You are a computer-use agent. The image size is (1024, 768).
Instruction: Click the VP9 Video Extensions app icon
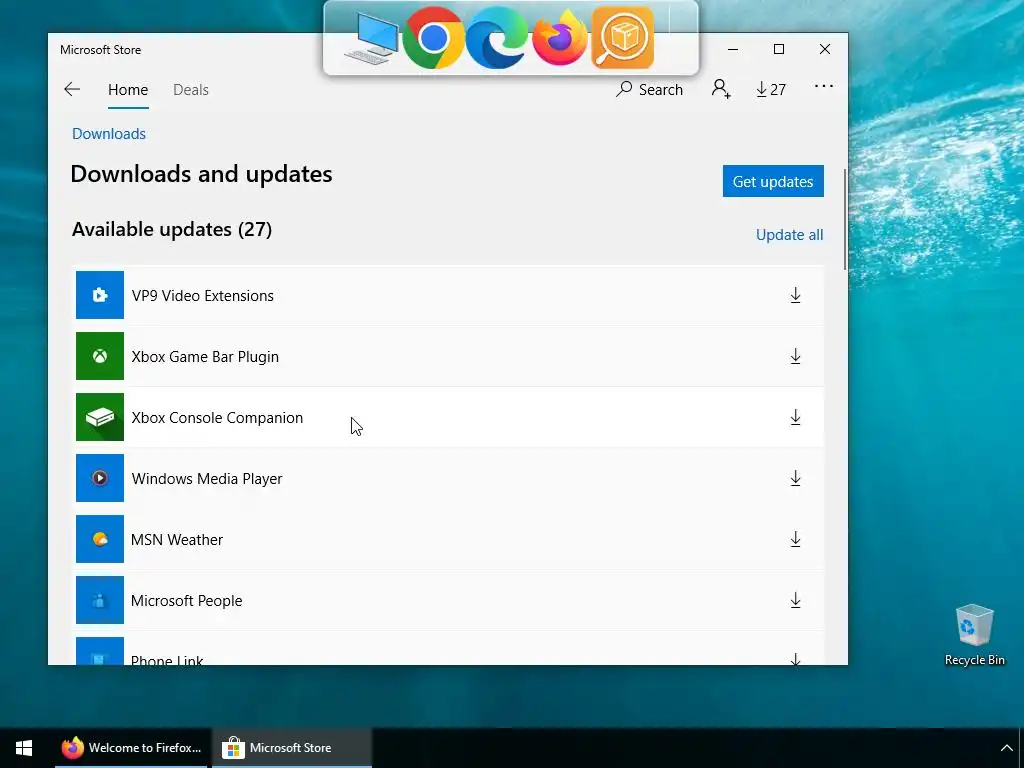tap(100, 295)
